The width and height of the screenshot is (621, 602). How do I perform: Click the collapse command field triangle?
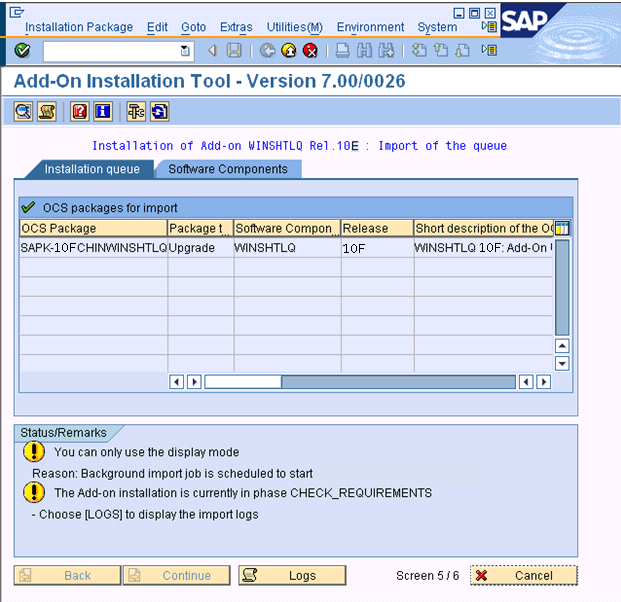click(x=213, y=51)
